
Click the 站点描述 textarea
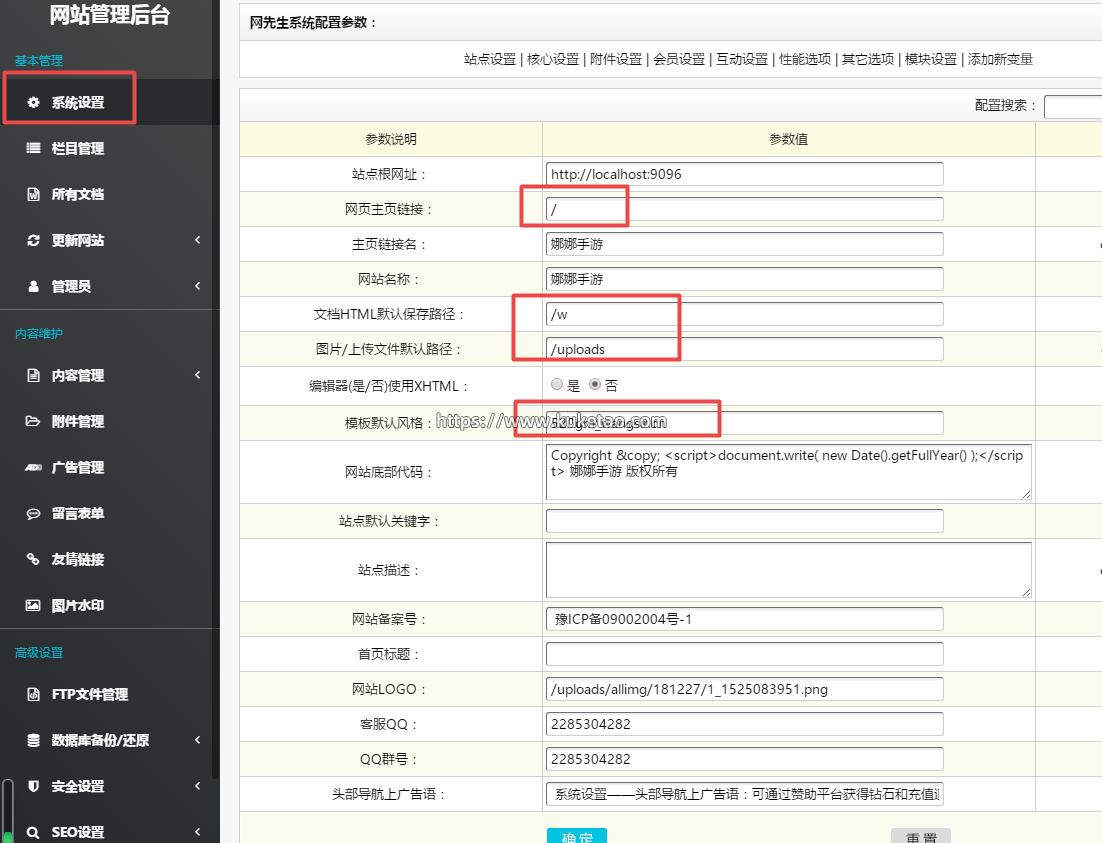pos(789,569)
